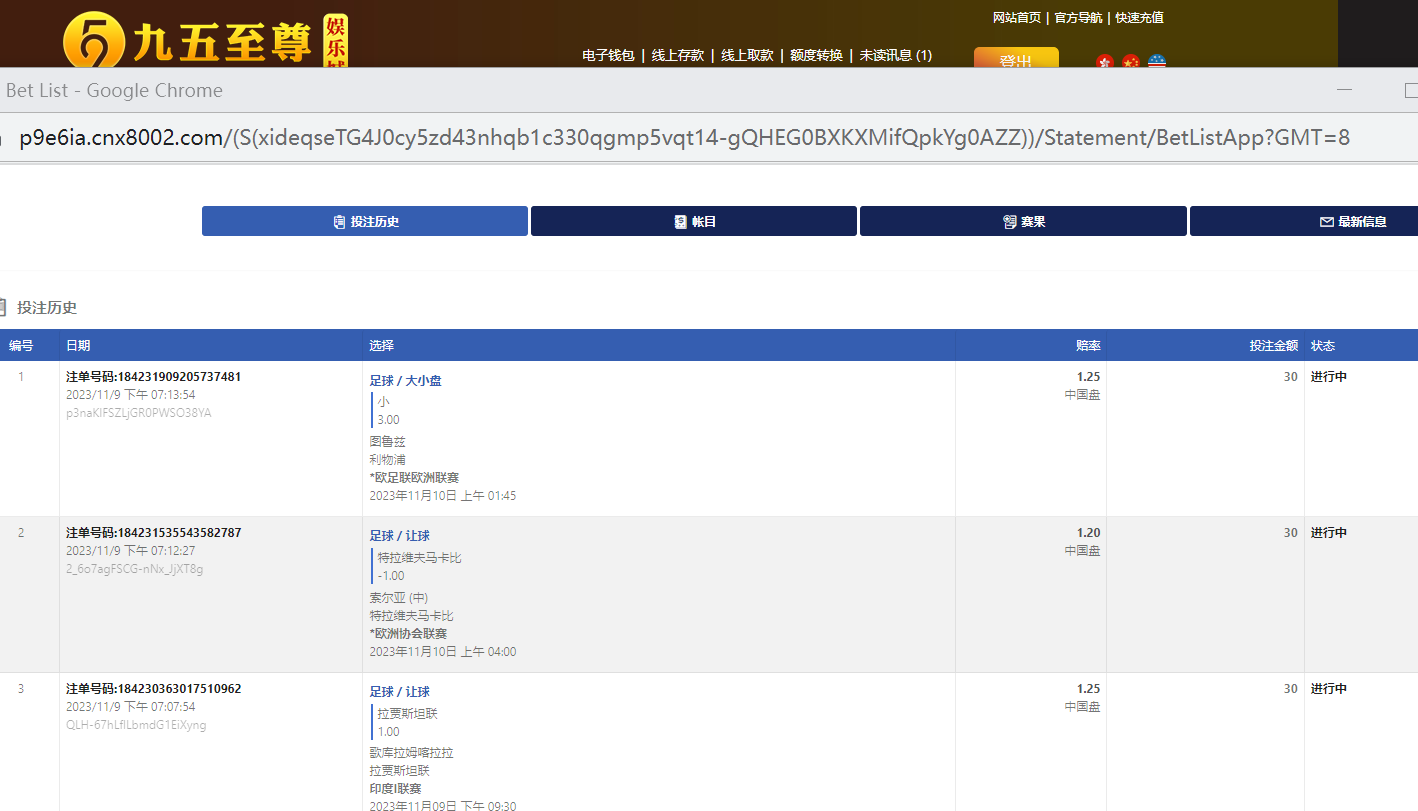The width and height of the screenshot is (1418, 811).
Task: Open 官方导航 link
Action: pyautogui.click(x=1079, y=18)
